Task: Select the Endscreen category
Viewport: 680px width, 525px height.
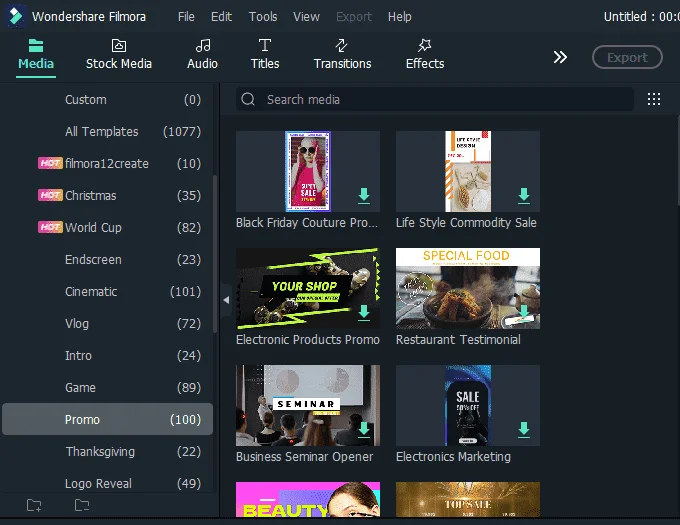Action: point(107,260)
